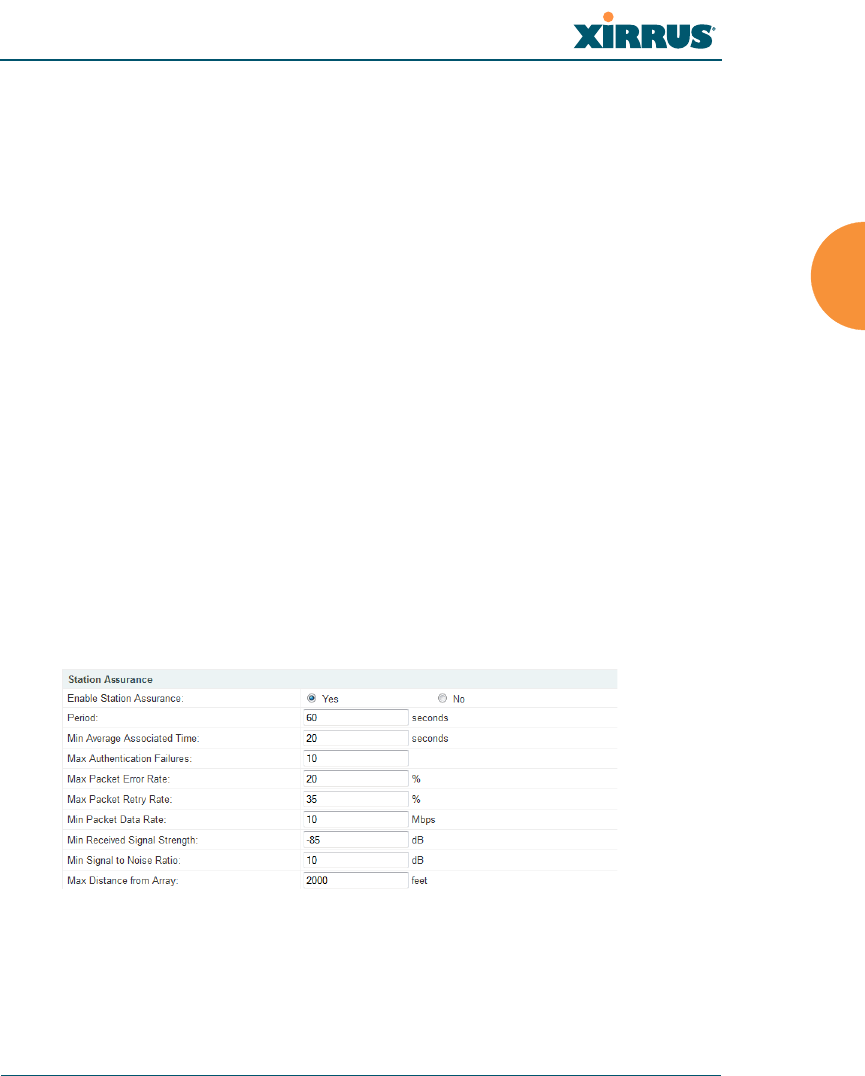Click the 'Max Authentication Failures:' label

(130, 758)
